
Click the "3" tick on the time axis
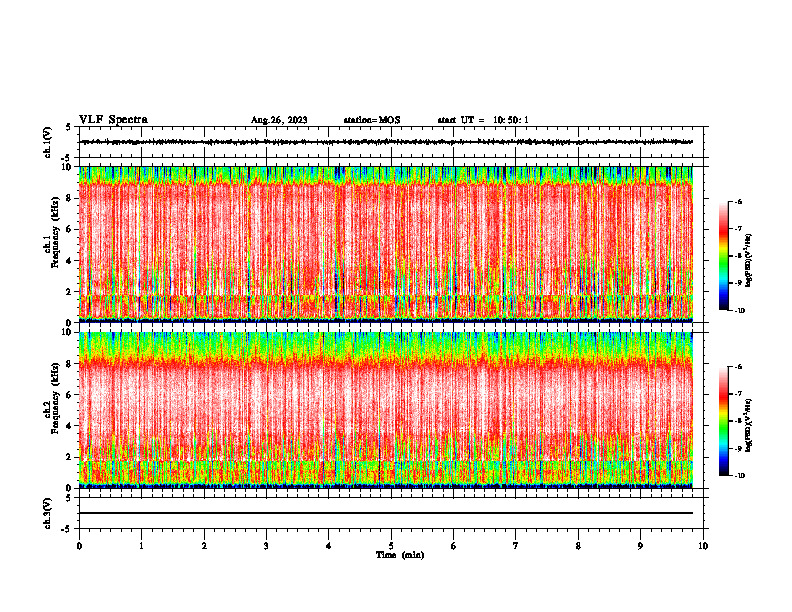(266, 546)
